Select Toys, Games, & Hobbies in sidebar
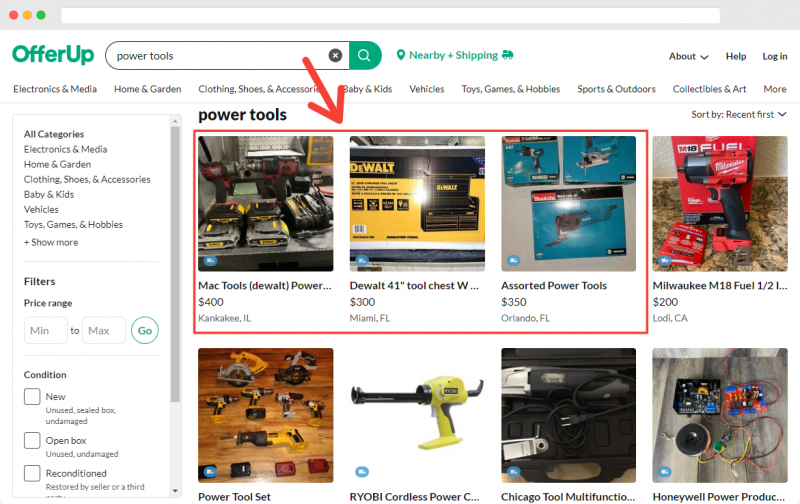Viewport: 800px width, 504px height. pos(73,224)
